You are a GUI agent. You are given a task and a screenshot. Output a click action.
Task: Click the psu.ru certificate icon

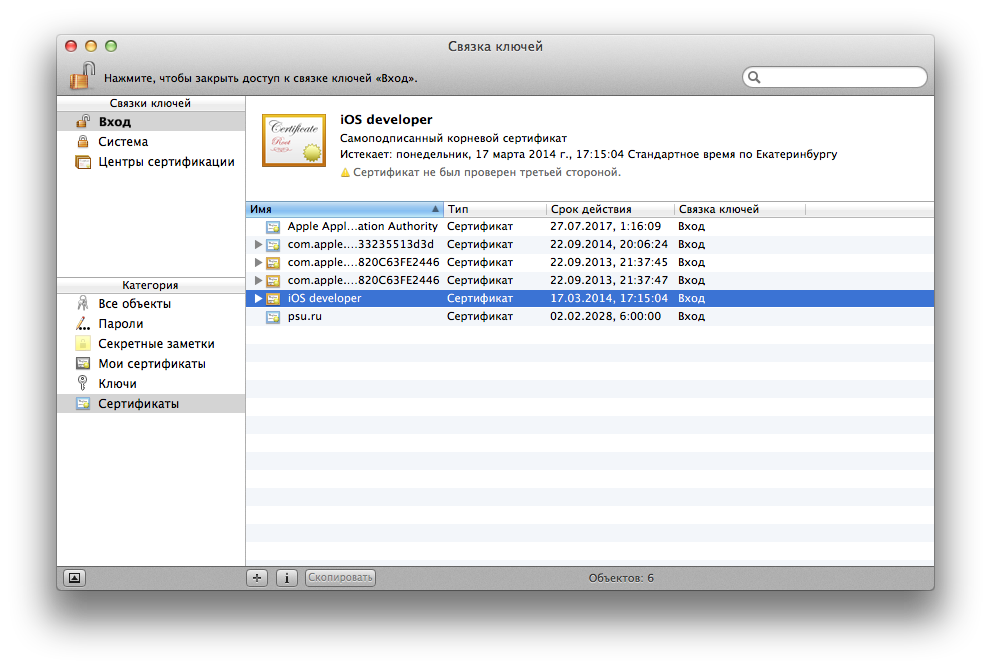[273, 316]
